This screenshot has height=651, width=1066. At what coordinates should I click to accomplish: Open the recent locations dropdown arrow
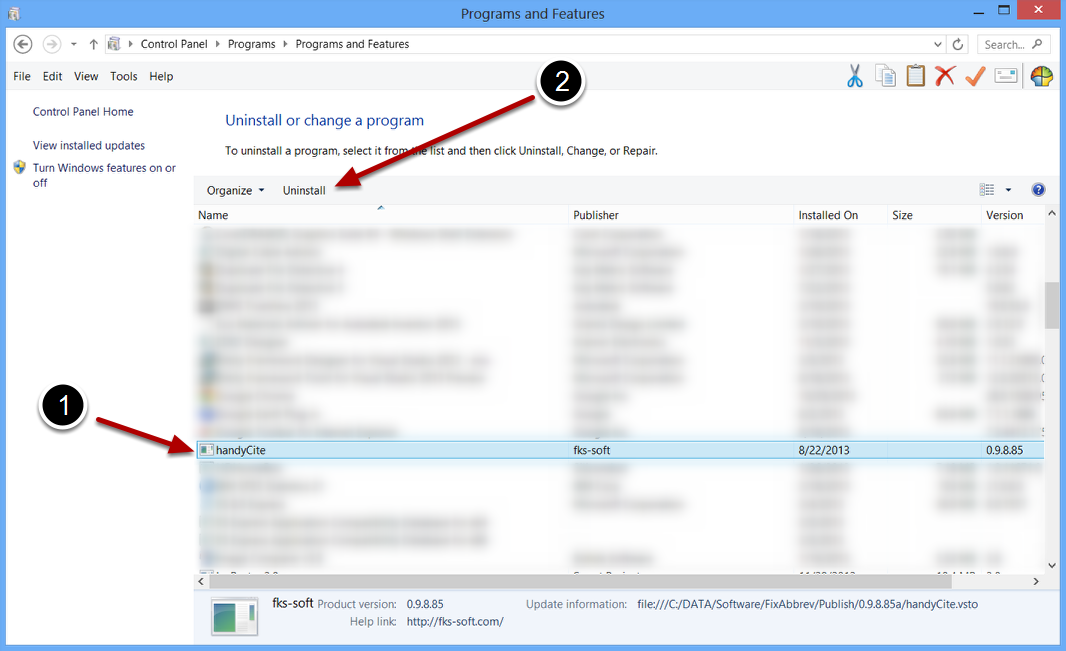click(x=73, y=45)
